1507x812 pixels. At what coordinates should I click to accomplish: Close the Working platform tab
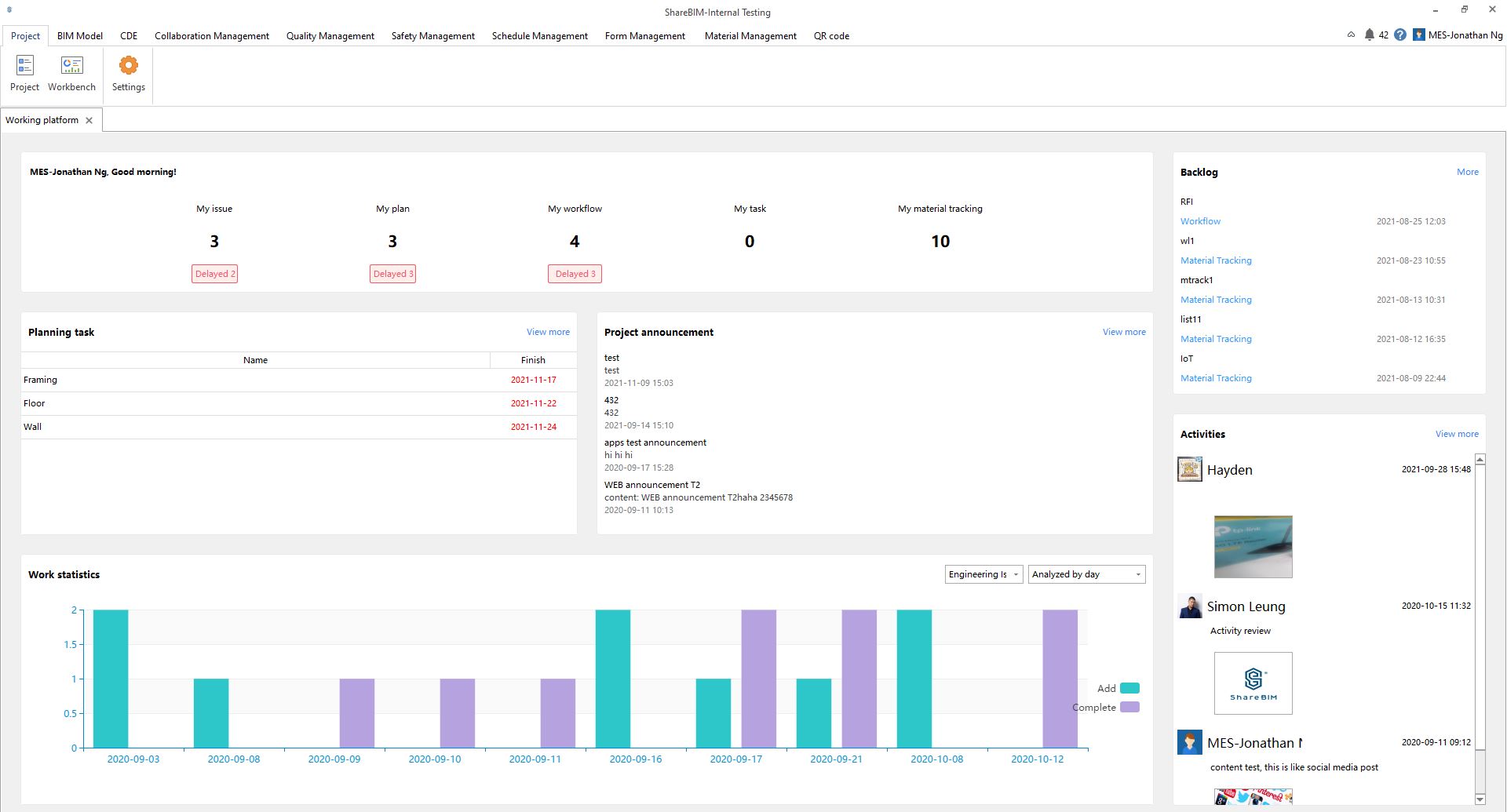[x=89, y=120]
